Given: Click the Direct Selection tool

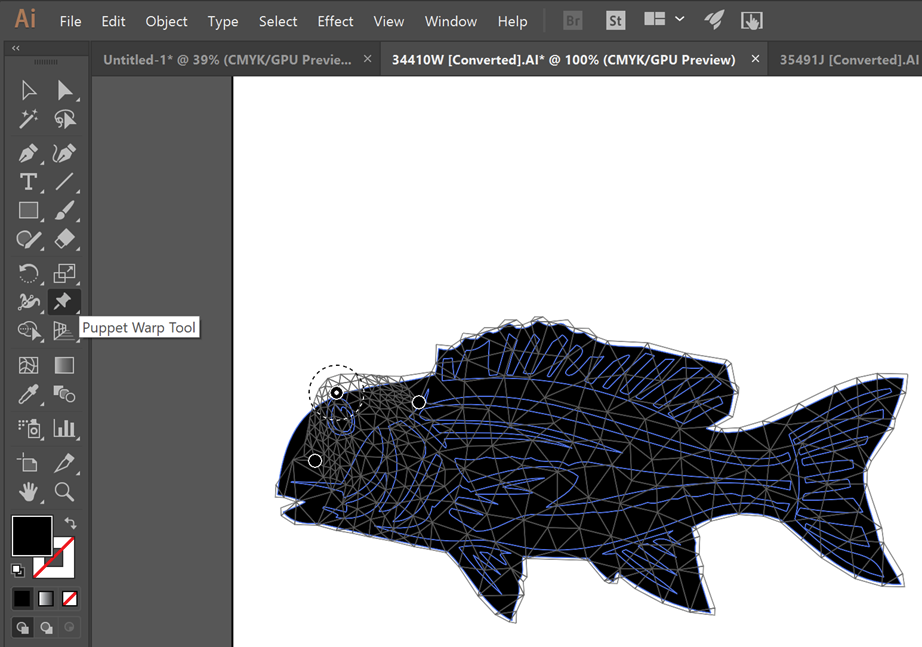Looking at the screenshot, I should tap(64, 91).
